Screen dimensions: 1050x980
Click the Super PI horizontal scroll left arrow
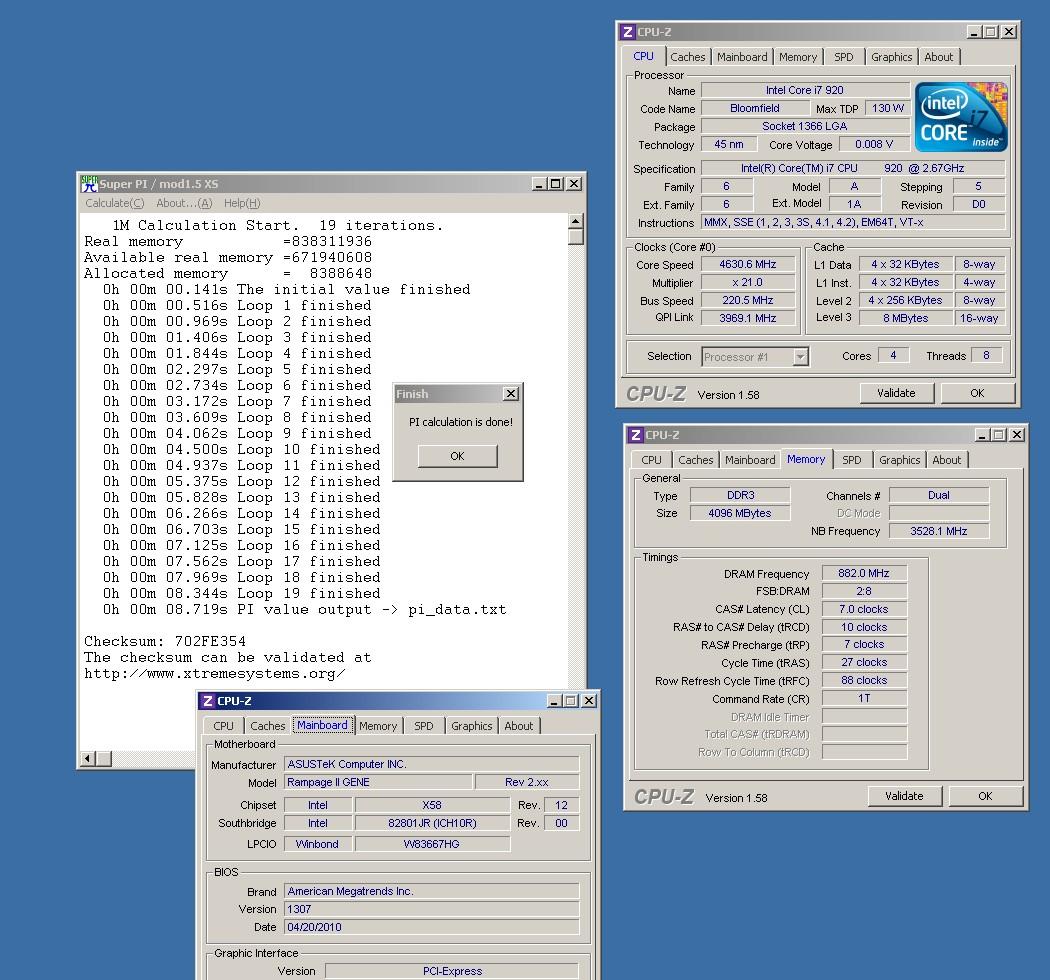click(88, 759)
